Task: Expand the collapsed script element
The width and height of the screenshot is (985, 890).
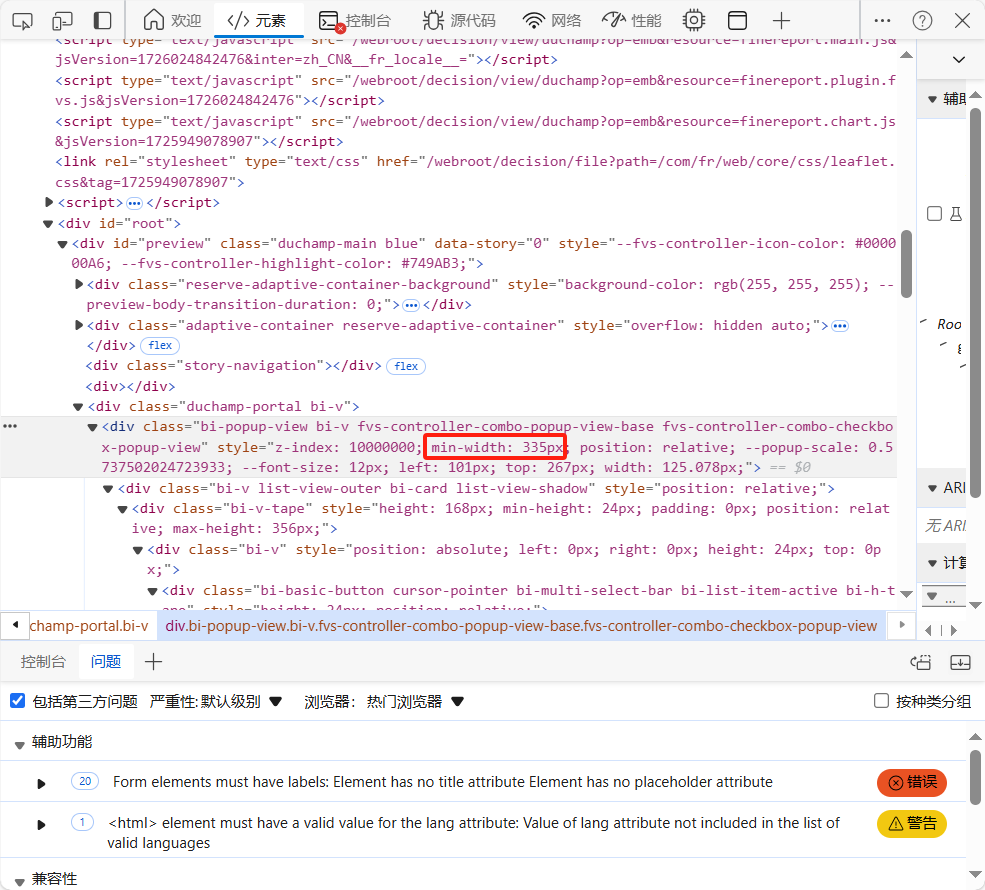Action: [x=49, y=202]
